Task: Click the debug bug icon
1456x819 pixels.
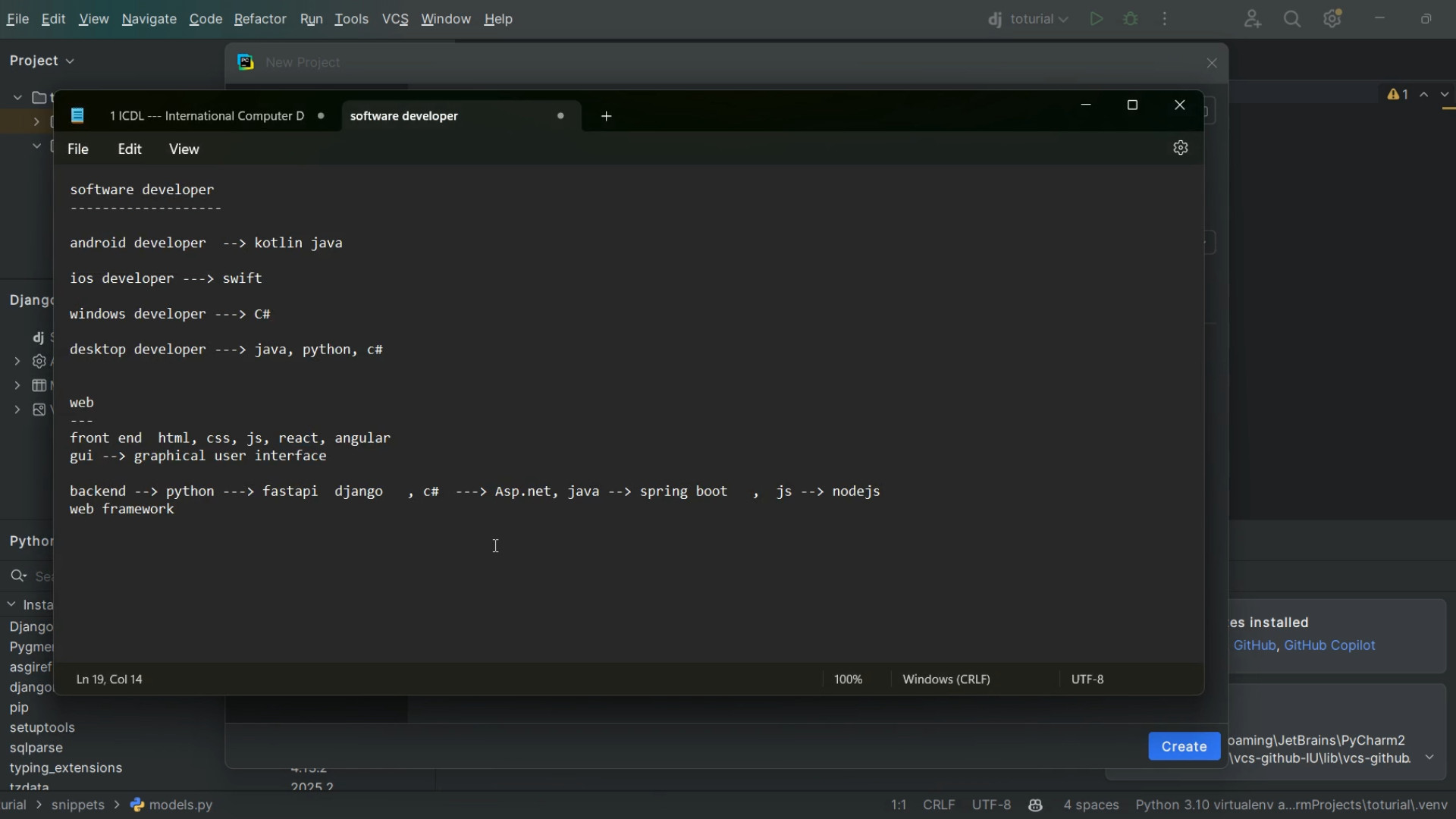Action: point(1131,20)
